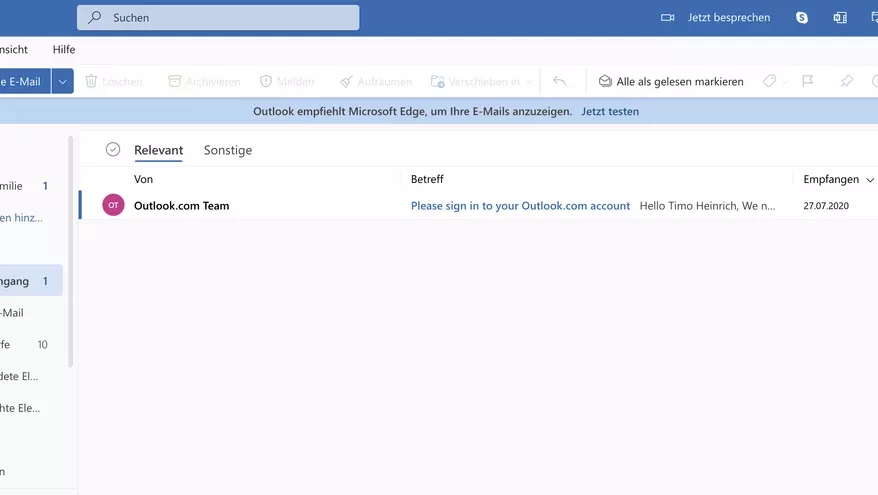Sort by the Von column header
This screenshot has width=878, height=495.
pyautogui.click(x=143, y=179)
